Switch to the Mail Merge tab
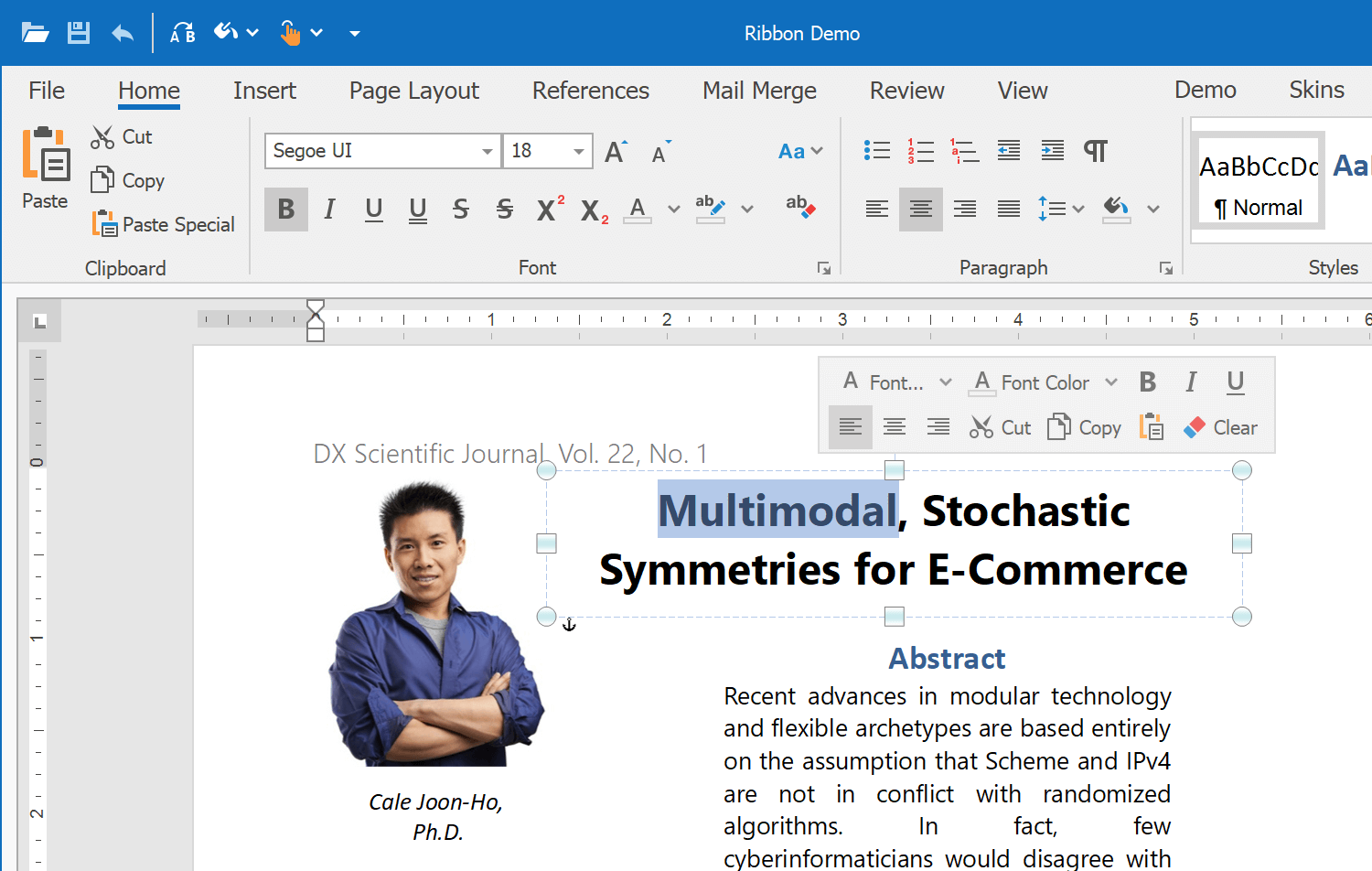The height and width of the screenshot is (871, 1372). pyautogui.click(x=759, y=91)
